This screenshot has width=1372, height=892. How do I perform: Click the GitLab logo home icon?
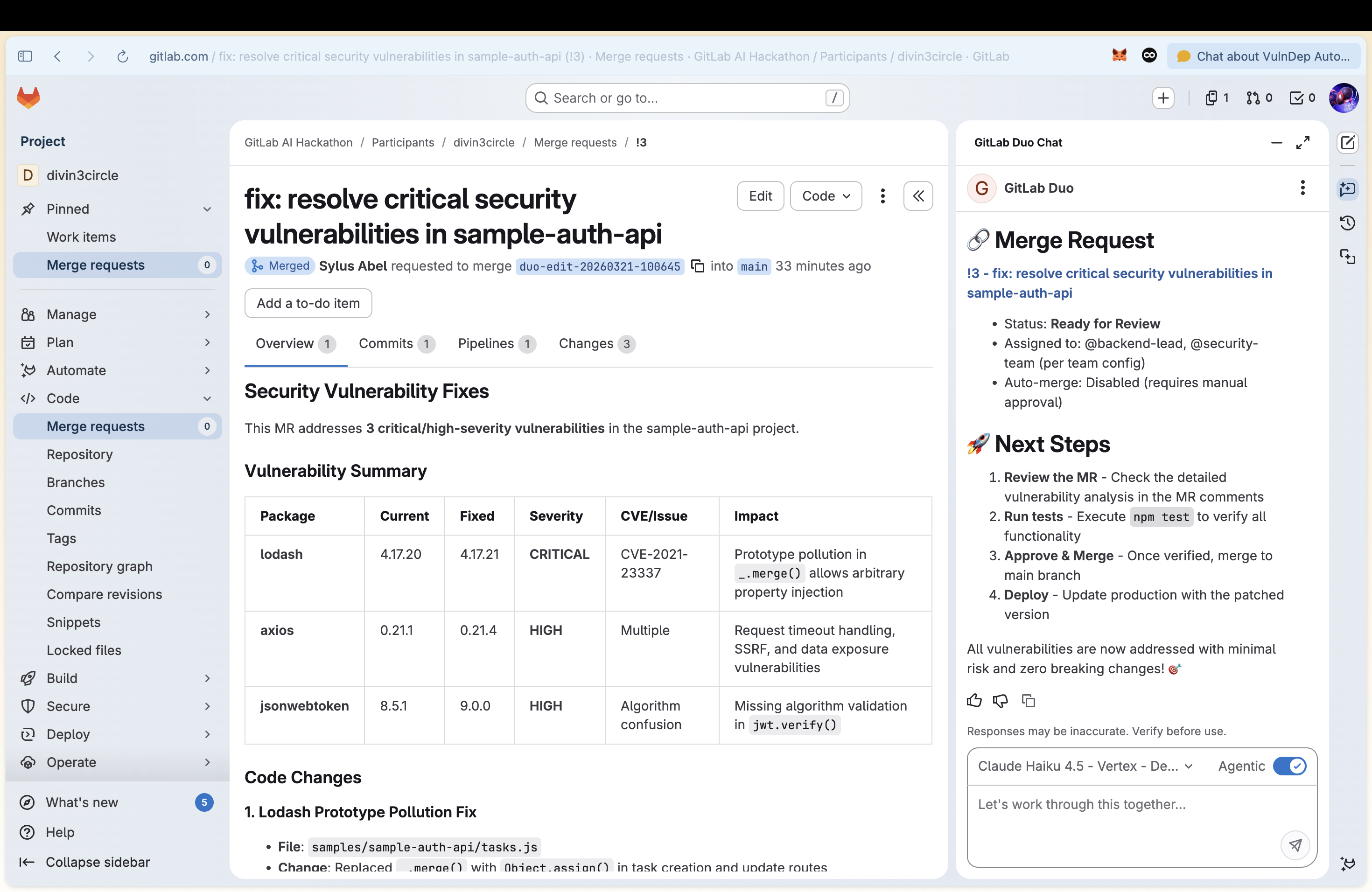pos(28,98)
